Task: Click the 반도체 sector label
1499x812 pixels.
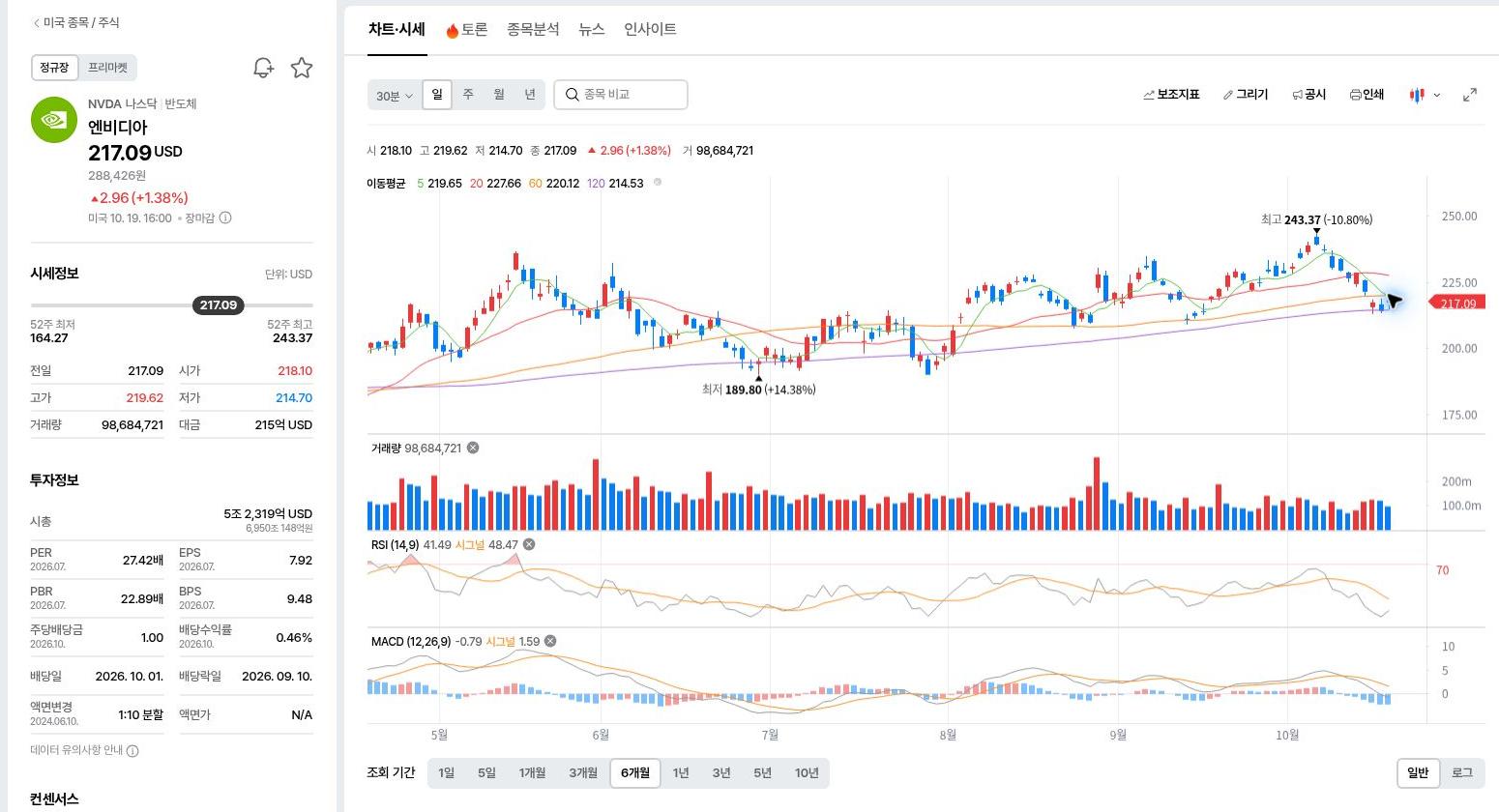Action: coord(181,103)
